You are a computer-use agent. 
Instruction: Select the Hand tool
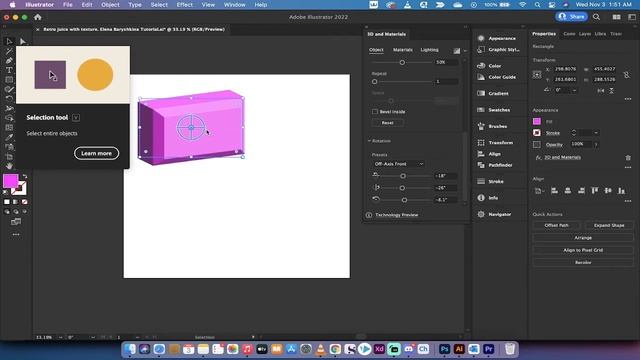9,166
